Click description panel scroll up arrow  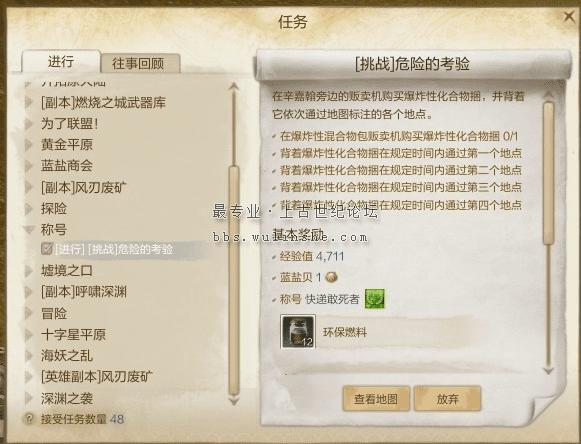[548, 96]
